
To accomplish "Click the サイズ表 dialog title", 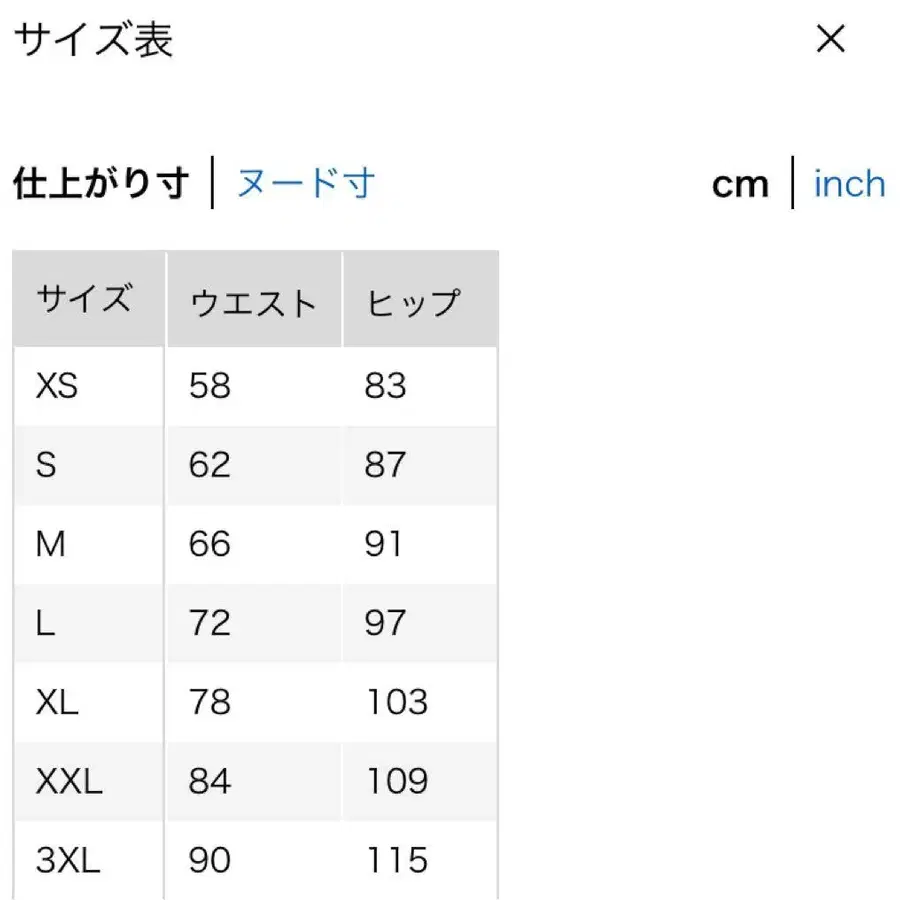I will coord(92,40).
